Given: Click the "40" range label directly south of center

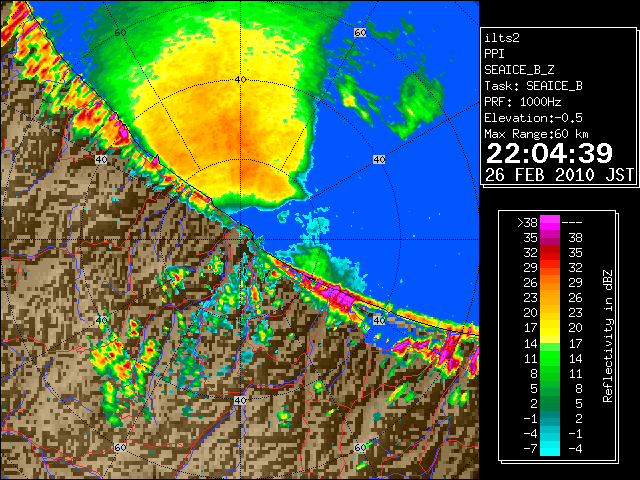Looking at the screenshot, I should tap(240, 400).
